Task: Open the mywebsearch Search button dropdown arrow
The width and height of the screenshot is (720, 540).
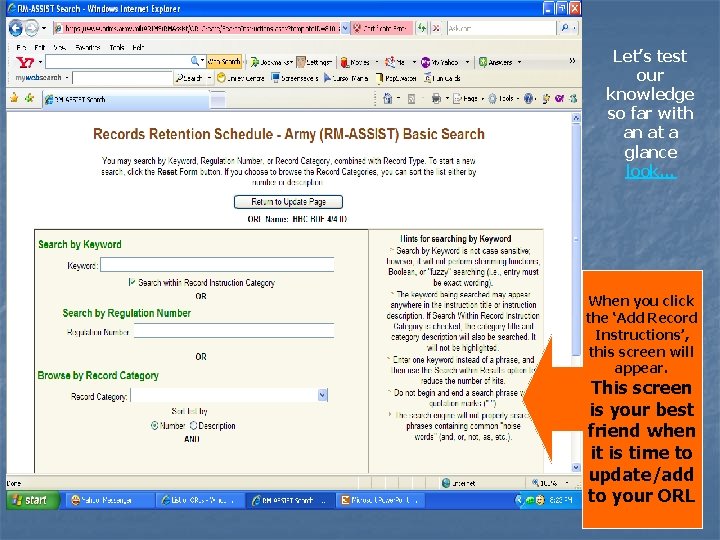Action: [x=209, y=78]
